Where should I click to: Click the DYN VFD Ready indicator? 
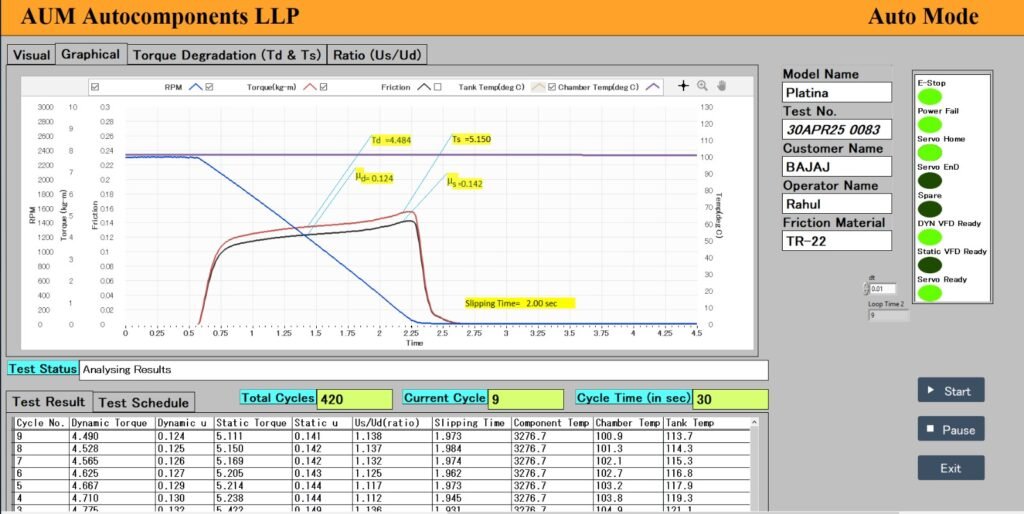929,237
